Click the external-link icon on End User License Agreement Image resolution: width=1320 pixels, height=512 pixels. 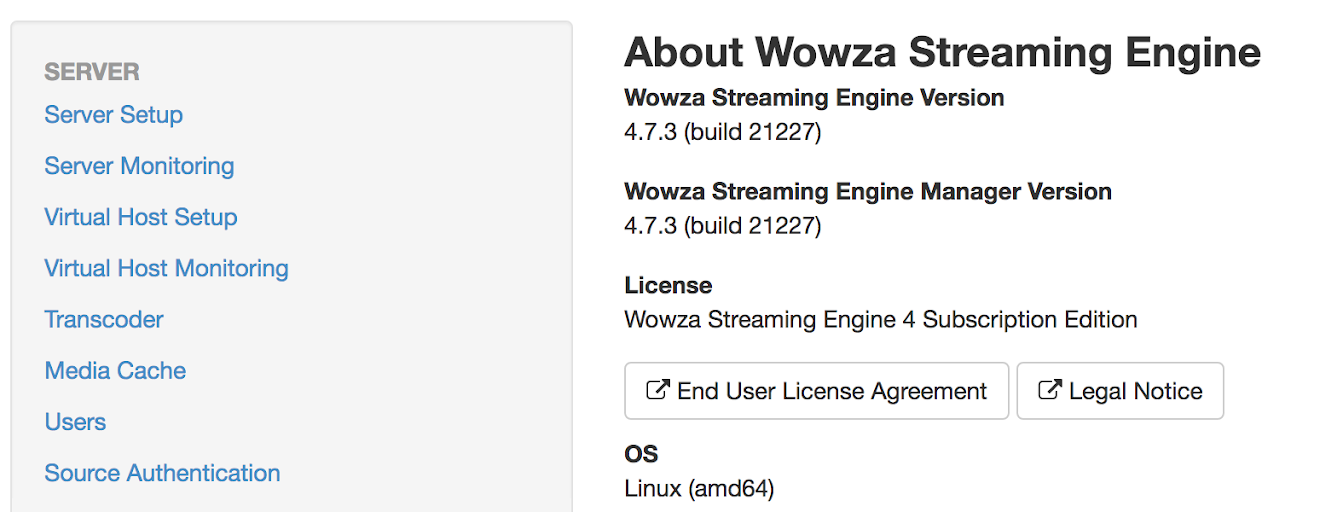[657, 390]
